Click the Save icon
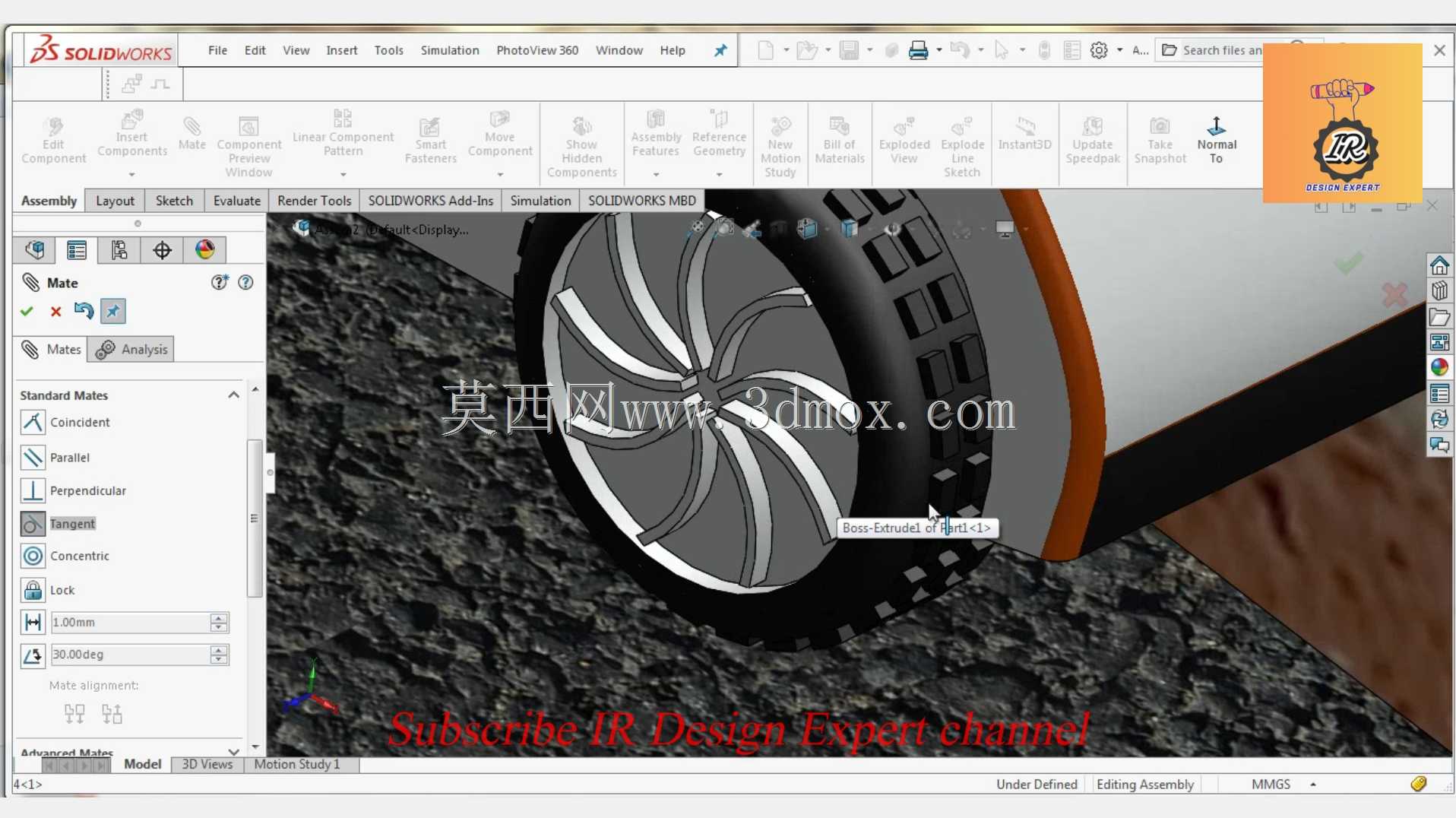 tap(849, 50)
